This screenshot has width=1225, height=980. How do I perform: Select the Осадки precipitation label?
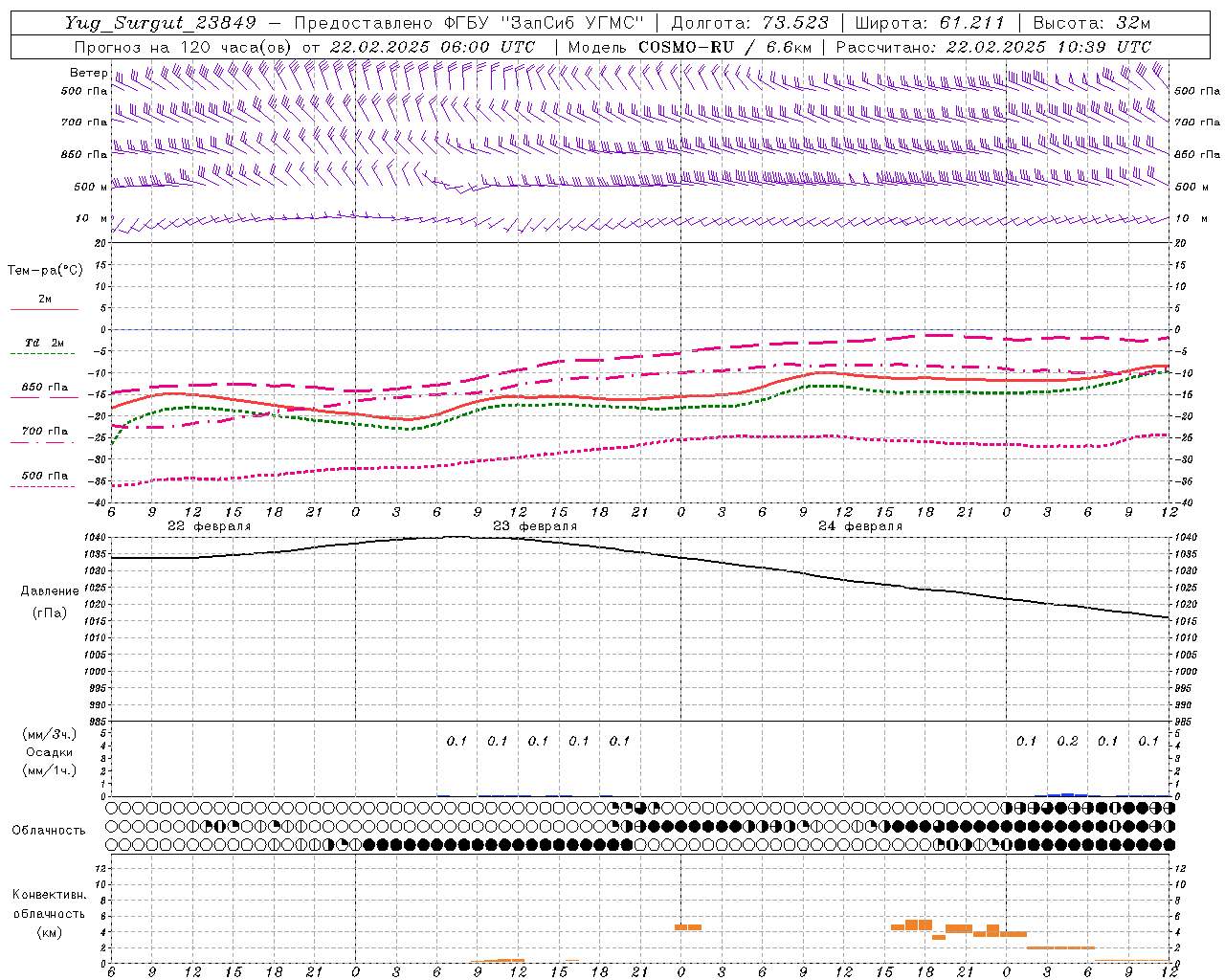50,752
